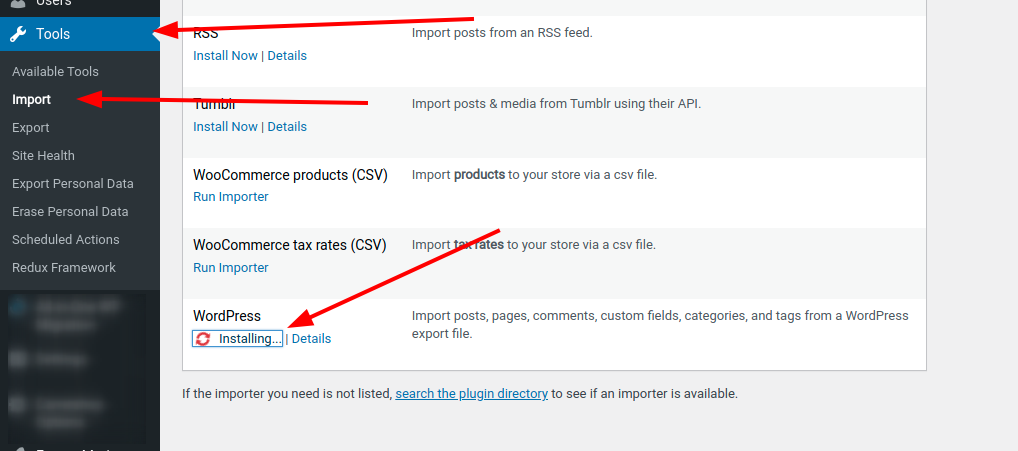Click the spinning Installing refresh icon
The width and height of the screenshot is (1018, 451).
coord(203,339)
